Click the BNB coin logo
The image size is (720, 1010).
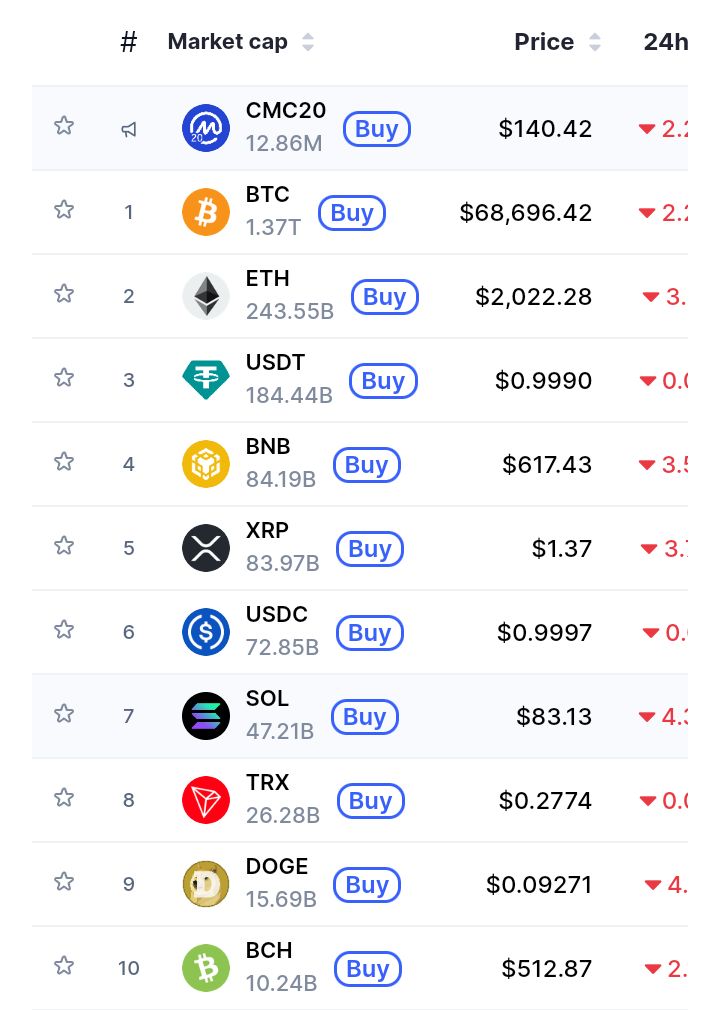pos(206,465)
